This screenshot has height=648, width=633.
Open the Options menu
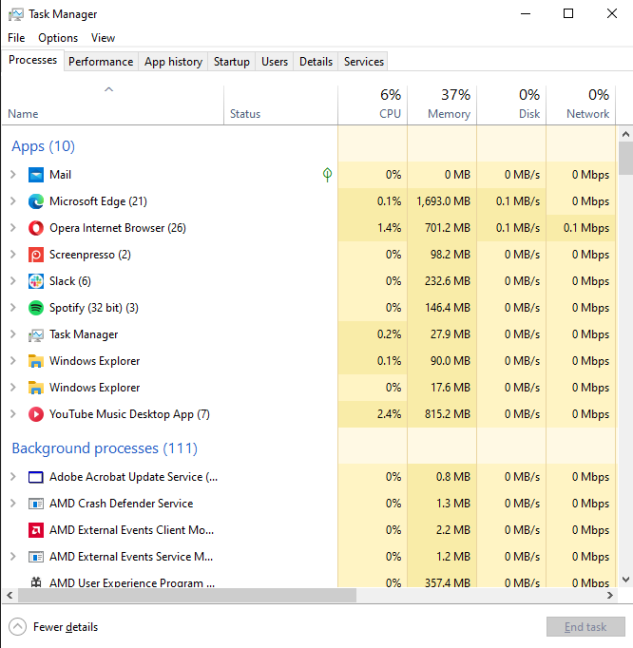[x=58, y=38]
